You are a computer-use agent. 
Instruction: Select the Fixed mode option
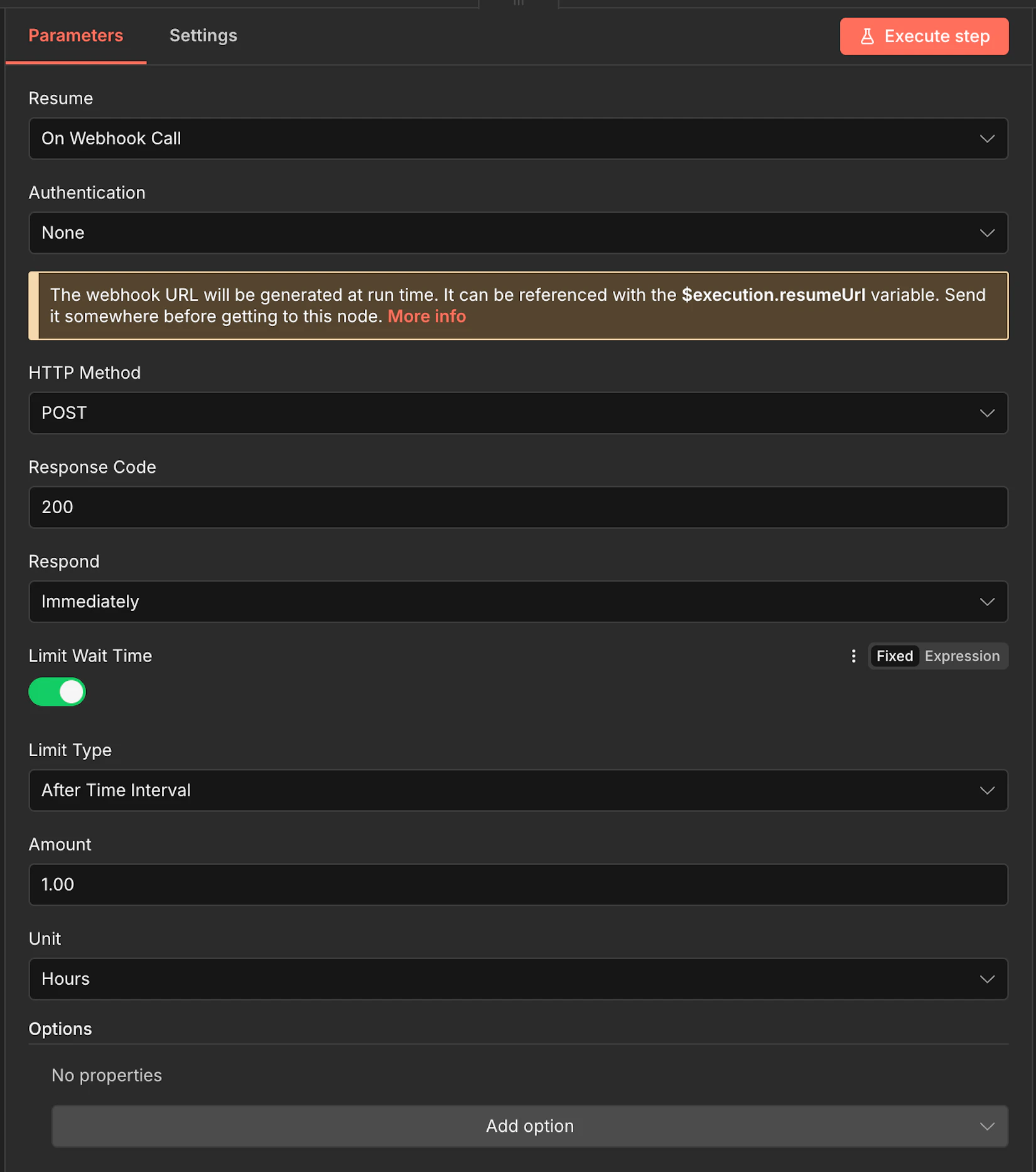point(894,656)
